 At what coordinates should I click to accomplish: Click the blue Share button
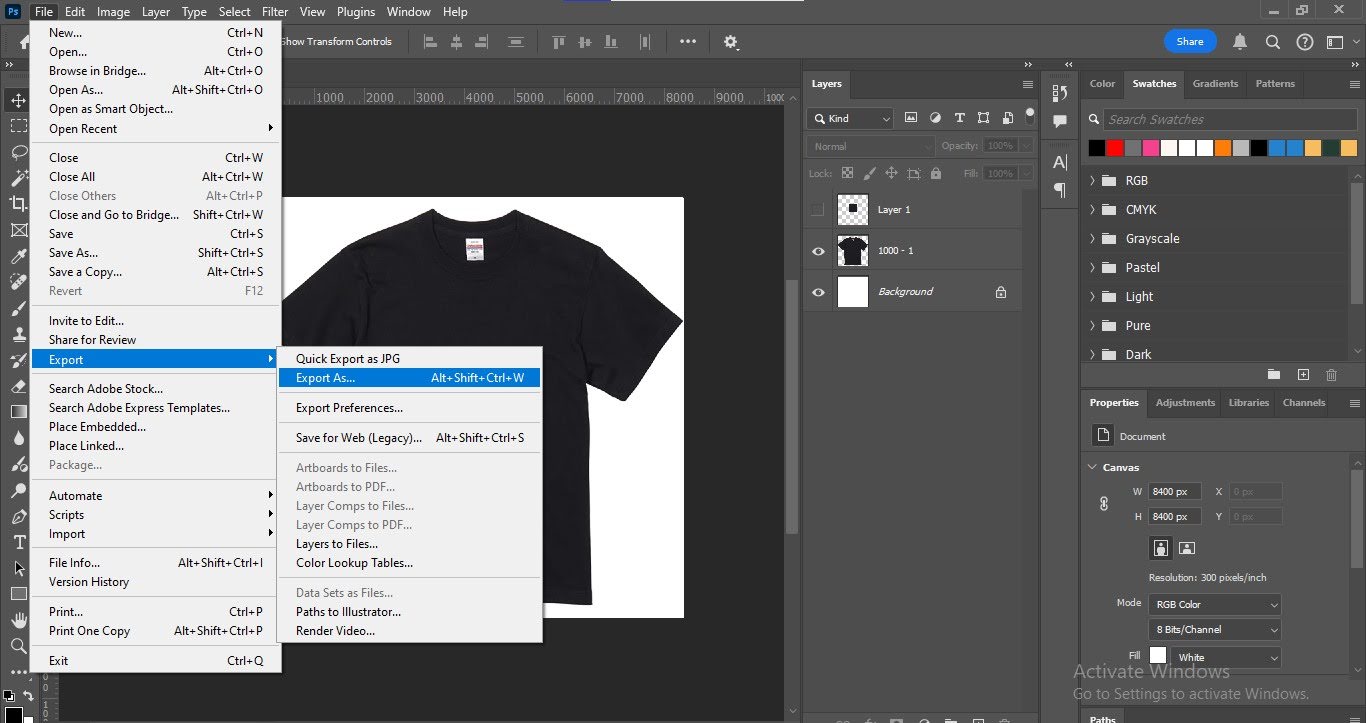coord(1190,42)
